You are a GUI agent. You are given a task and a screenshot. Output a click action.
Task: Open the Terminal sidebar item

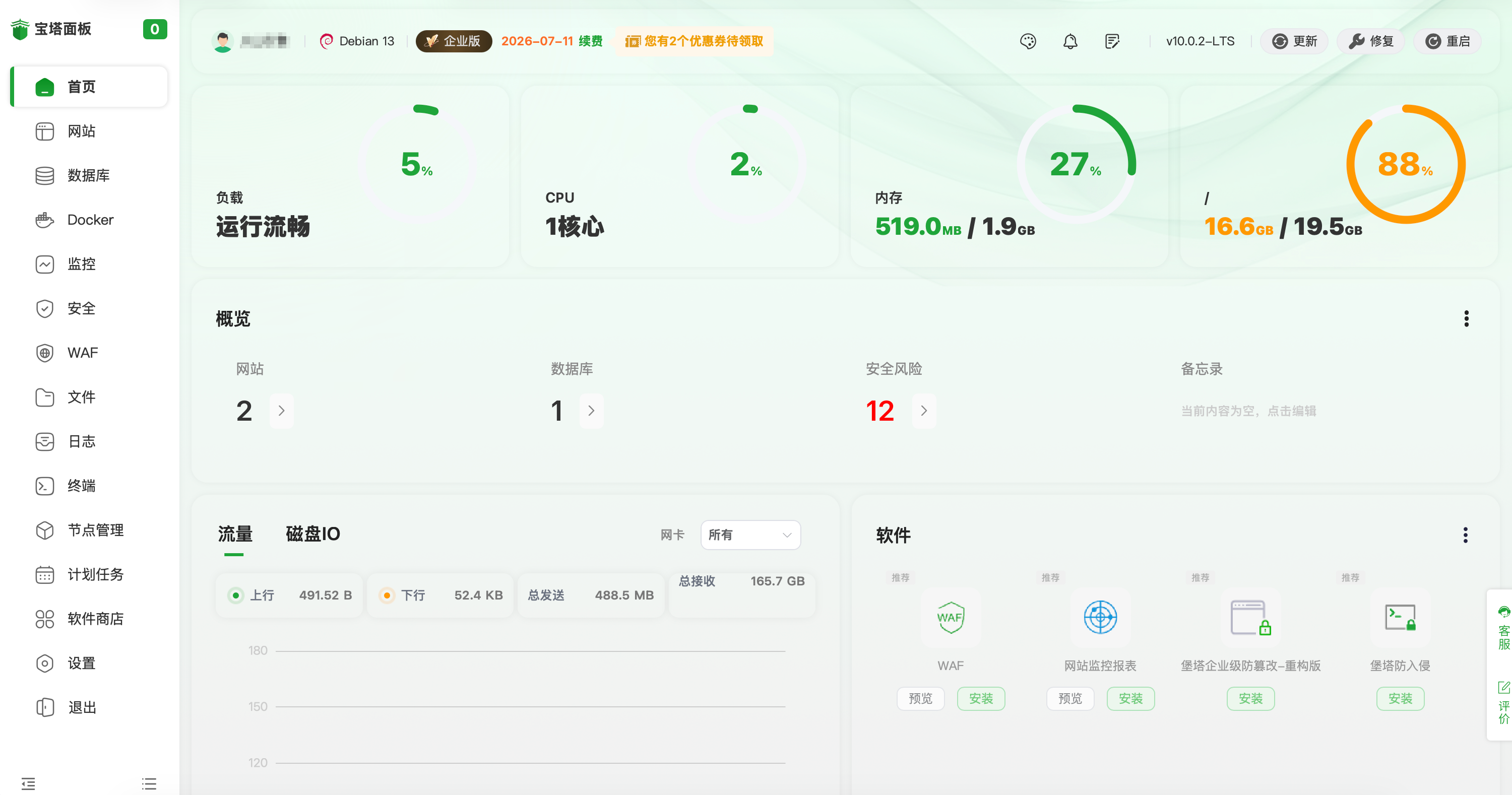coord(81,486)
